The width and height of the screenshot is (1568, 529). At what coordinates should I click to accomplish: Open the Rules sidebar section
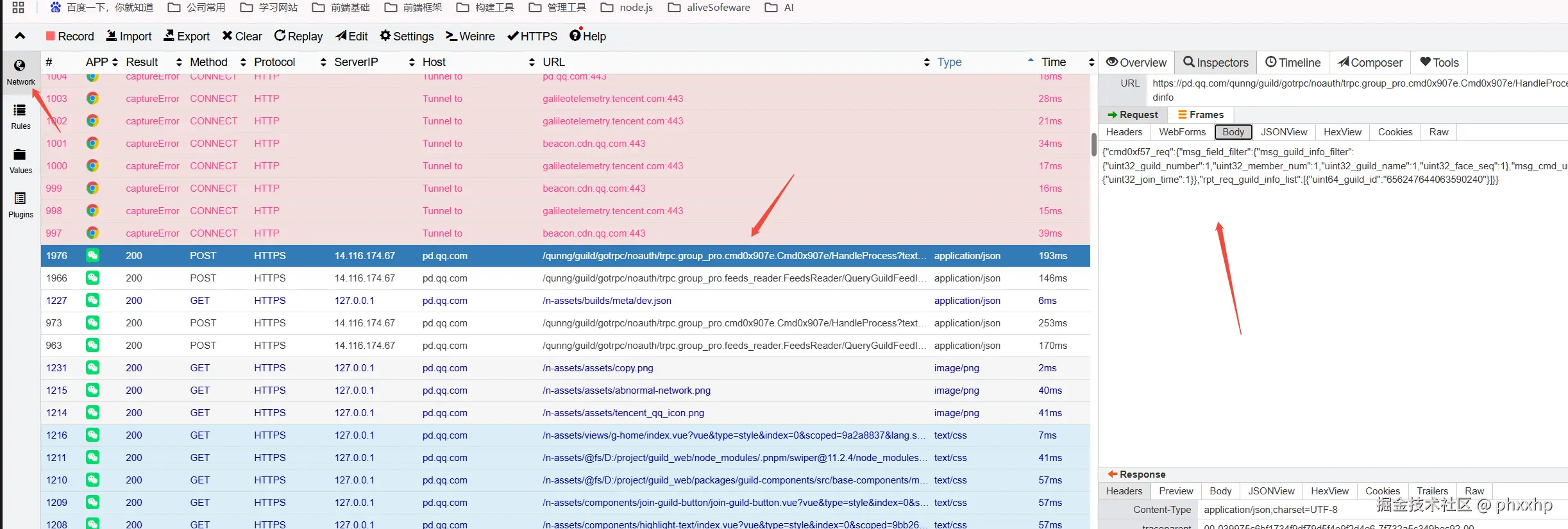(x=21, y=117)
